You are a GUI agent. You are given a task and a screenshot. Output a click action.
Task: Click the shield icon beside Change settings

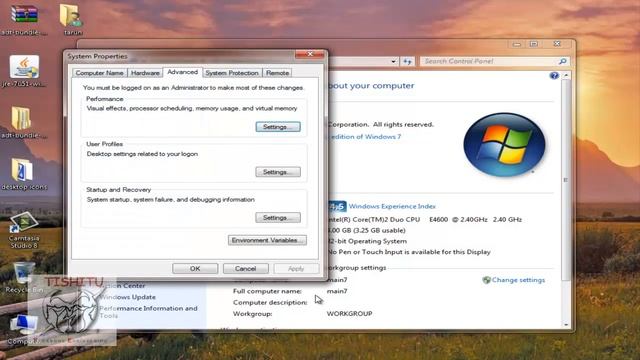(486, 280)
